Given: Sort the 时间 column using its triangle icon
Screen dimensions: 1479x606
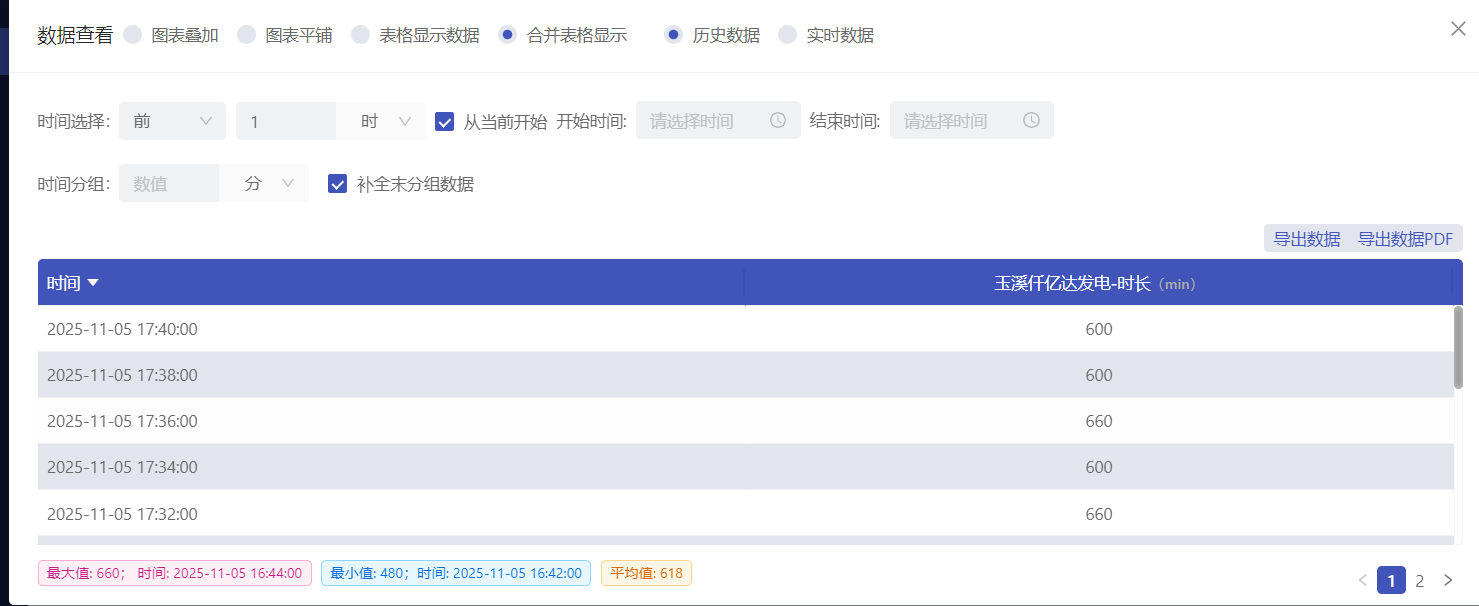Looking at the screenshot, I should (x=92, y=283).
